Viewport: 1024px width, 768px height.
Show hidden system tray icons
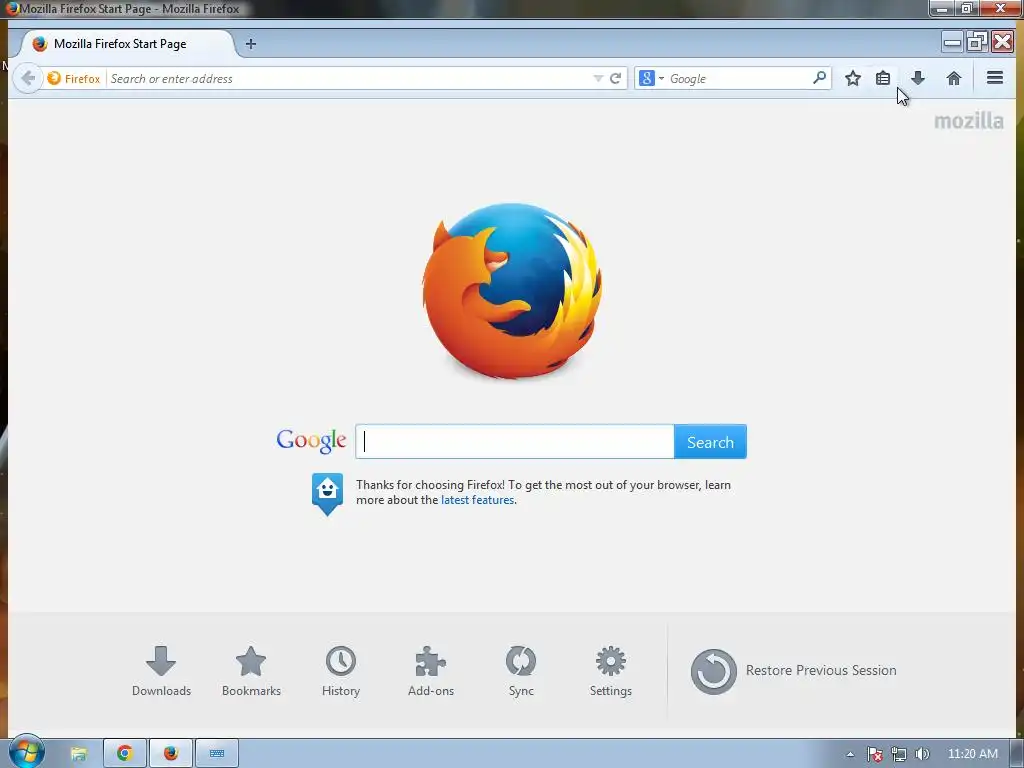point(850,754)
